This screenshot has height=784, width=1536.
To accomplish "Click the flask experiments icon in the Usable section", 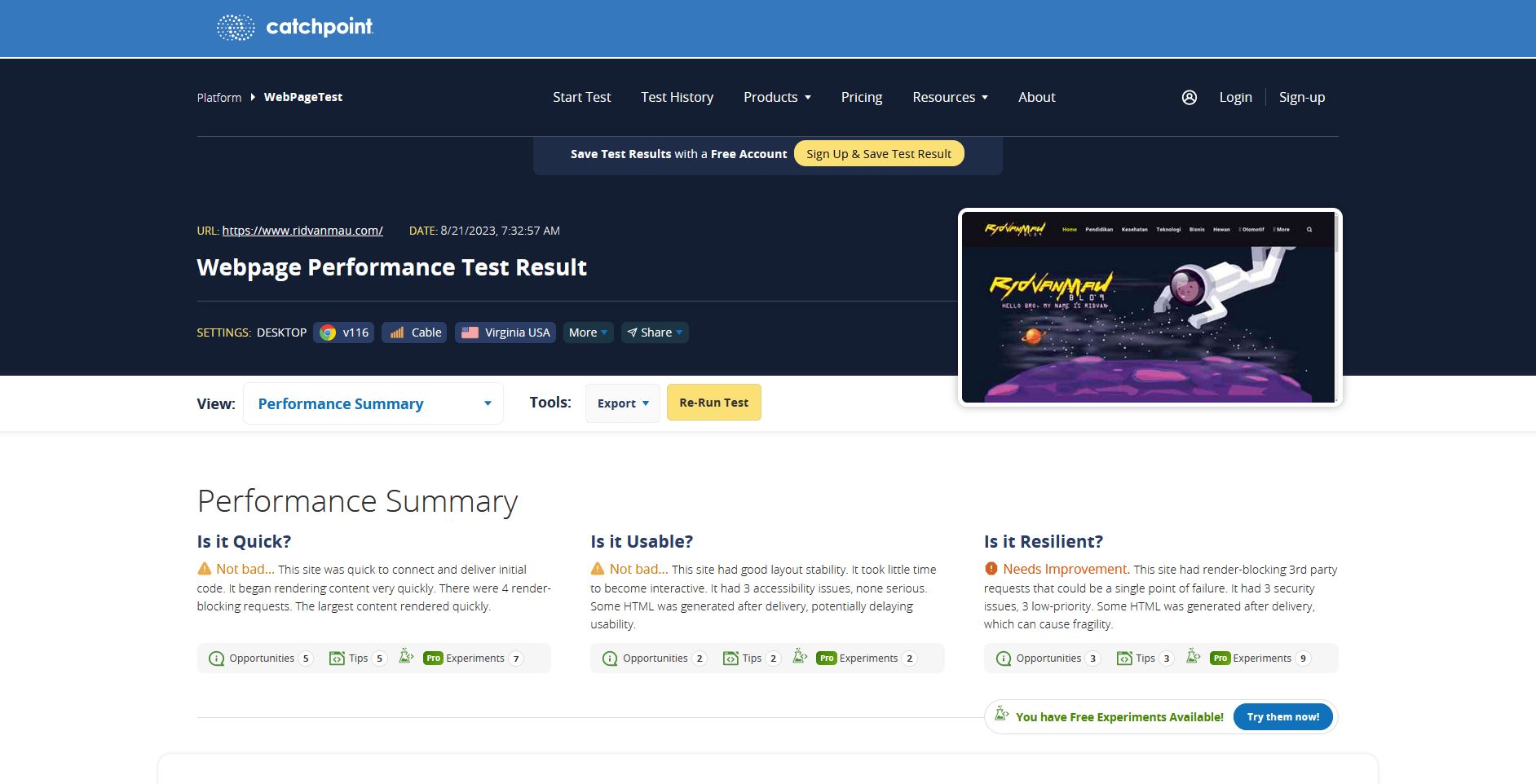I will point(800,656).
